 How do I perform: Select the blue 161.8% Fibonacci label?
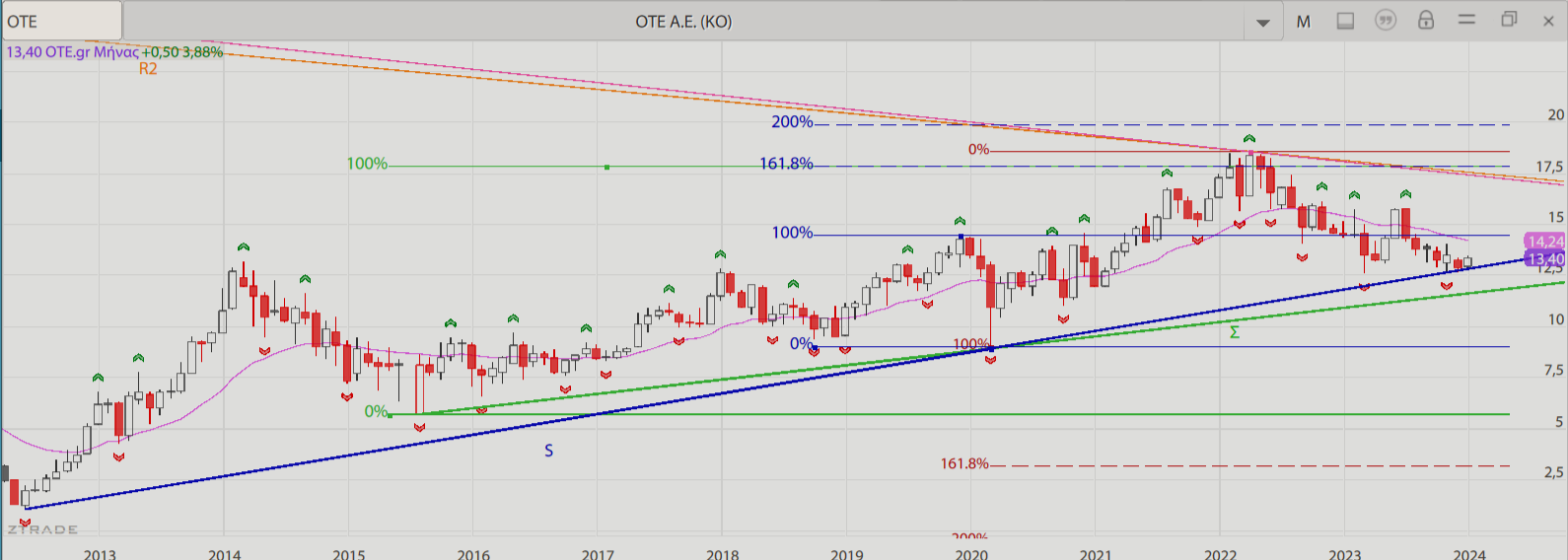click(x=786, y=164)
